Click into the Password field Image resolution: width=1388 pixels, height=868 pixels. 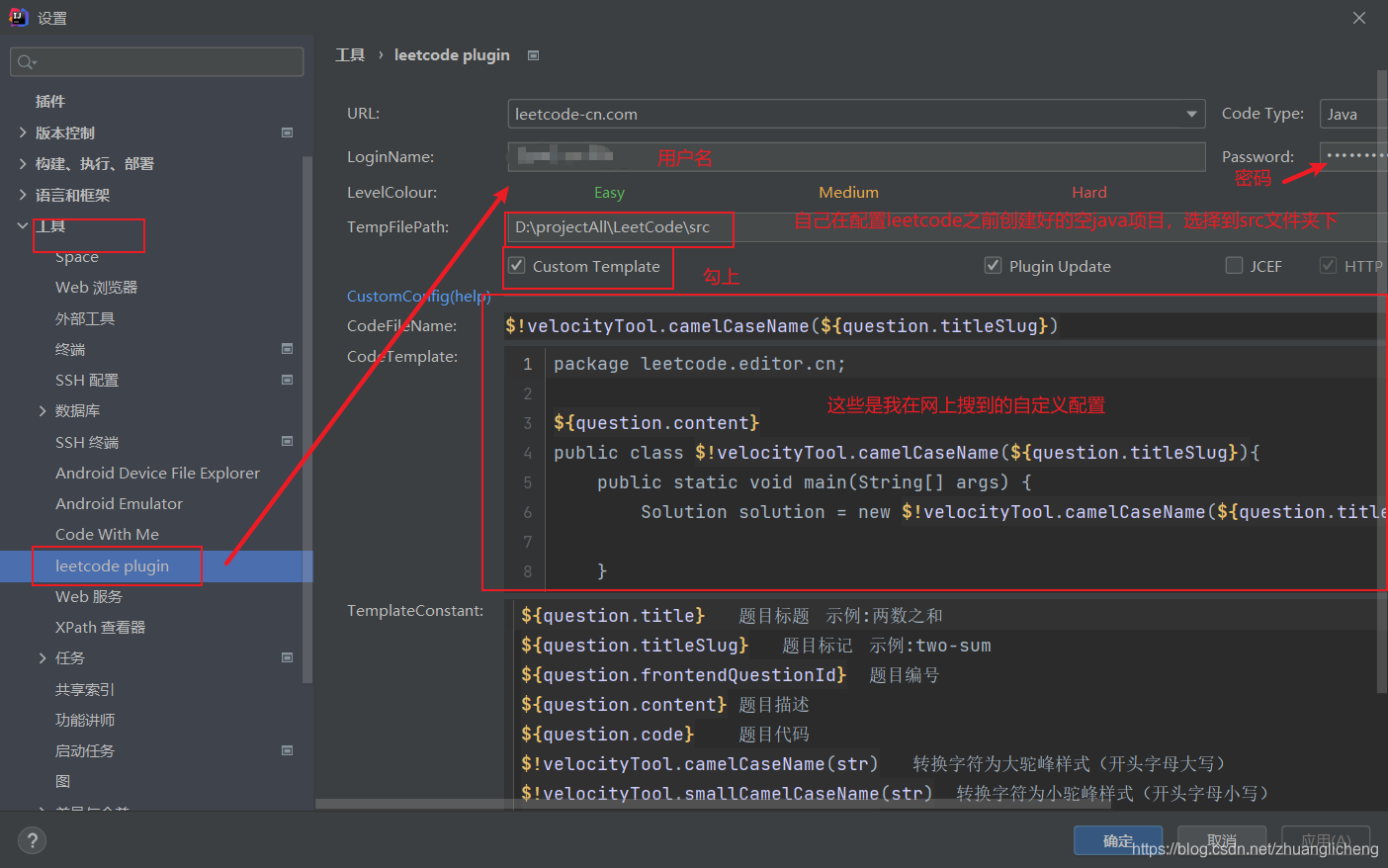click(1353, 156)
